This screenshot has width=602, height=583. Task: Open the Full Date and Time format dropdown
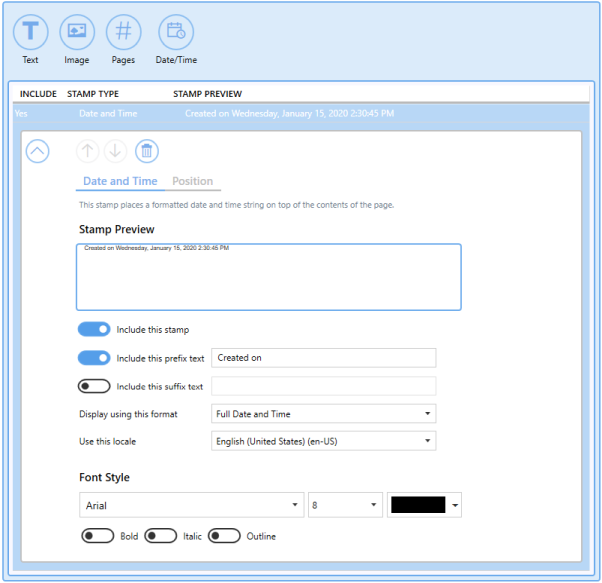point(324,414)
